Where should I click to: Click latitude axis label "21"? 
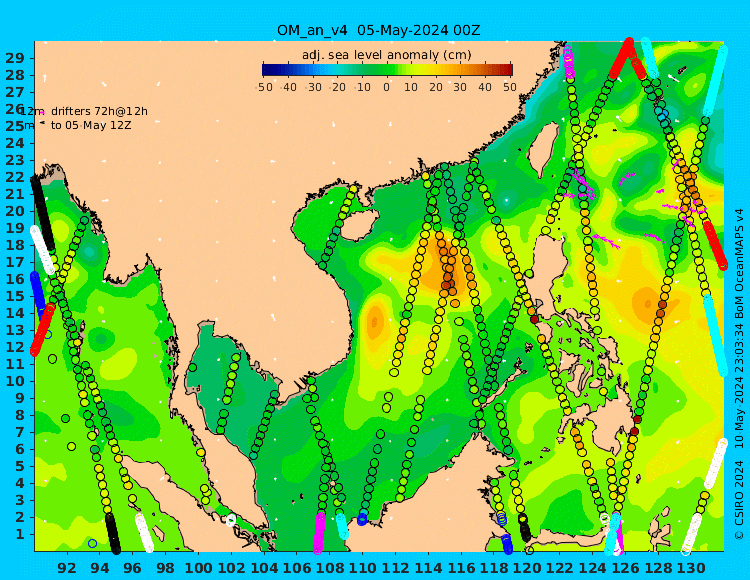click(x=14, y=194)
